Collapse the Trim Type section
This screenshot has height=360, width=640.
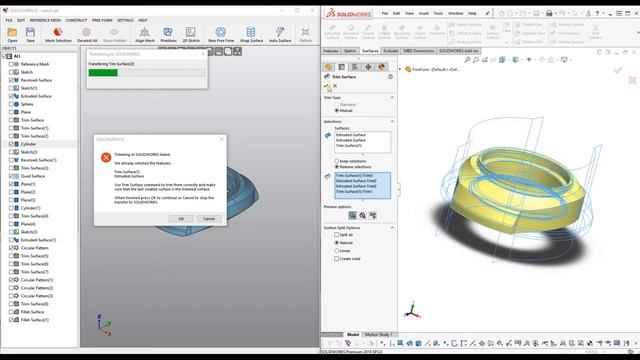point(392,98)
